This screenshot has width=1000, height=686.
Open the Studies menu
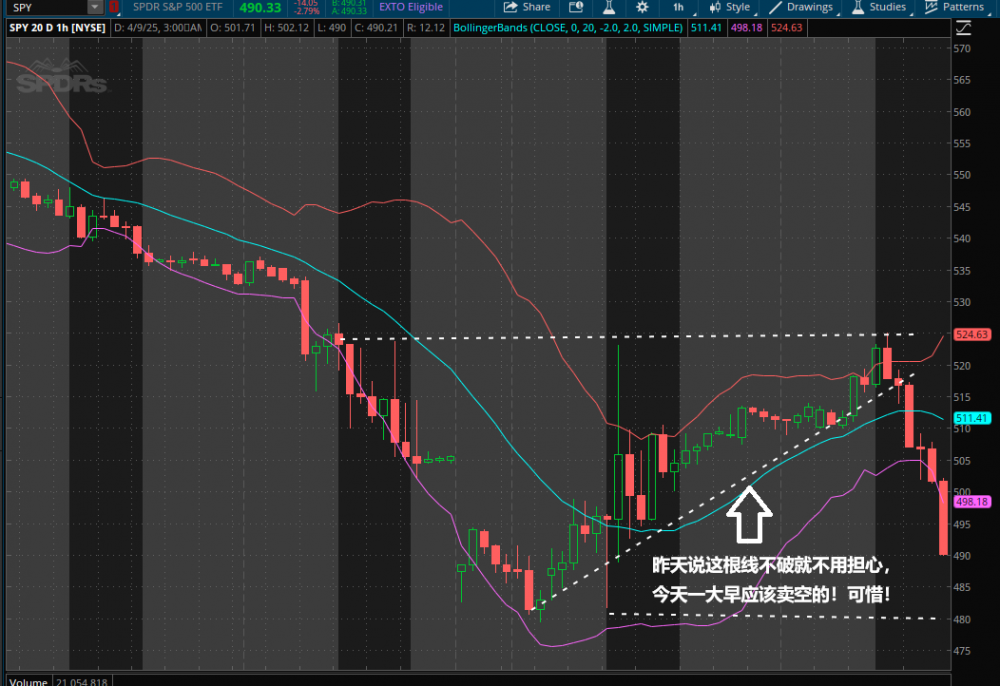[878, 7]
